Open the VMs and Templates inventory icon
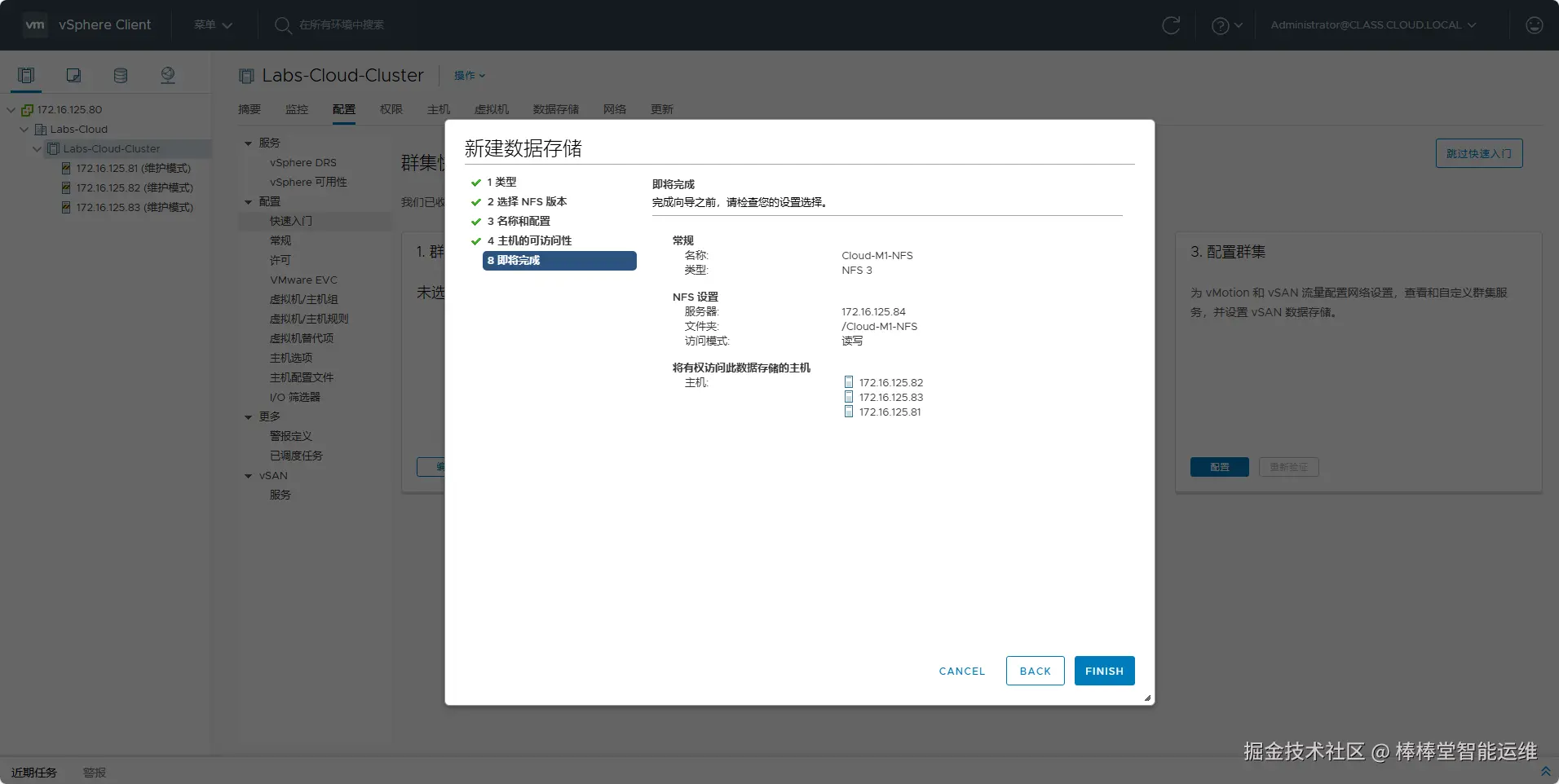The image size is (1559, 784). point(73,76)
